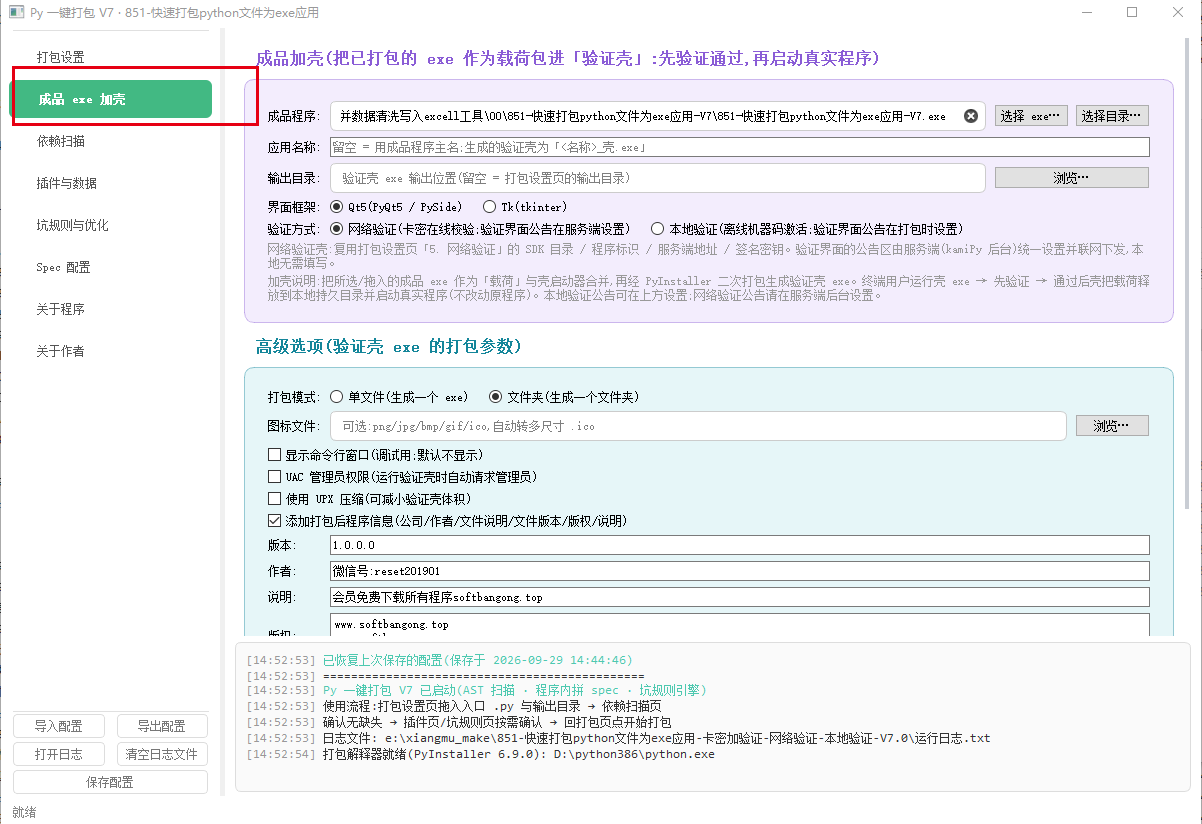Screen dimensions: 1202x824
Task: Click the app icon in the title bar
Action: pos(15,12)
